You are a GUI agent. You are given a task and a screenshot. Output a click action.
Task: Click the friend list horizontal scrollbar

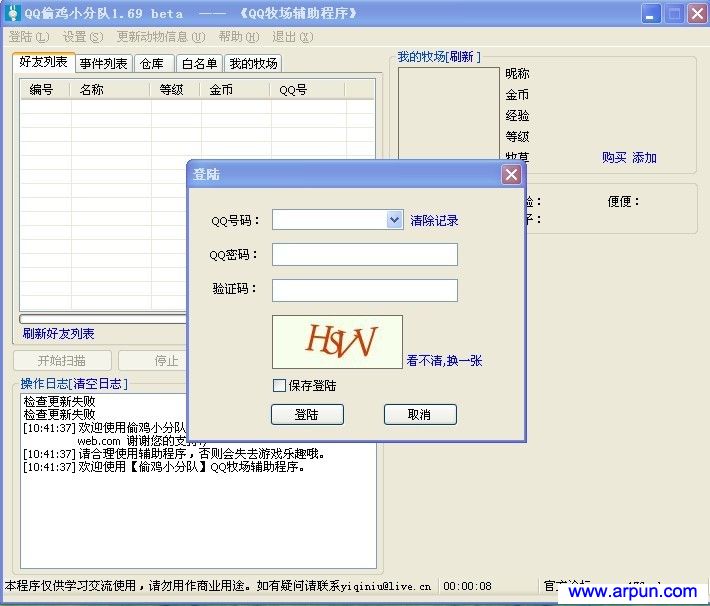pyautogui.click(x=103, y=319)
